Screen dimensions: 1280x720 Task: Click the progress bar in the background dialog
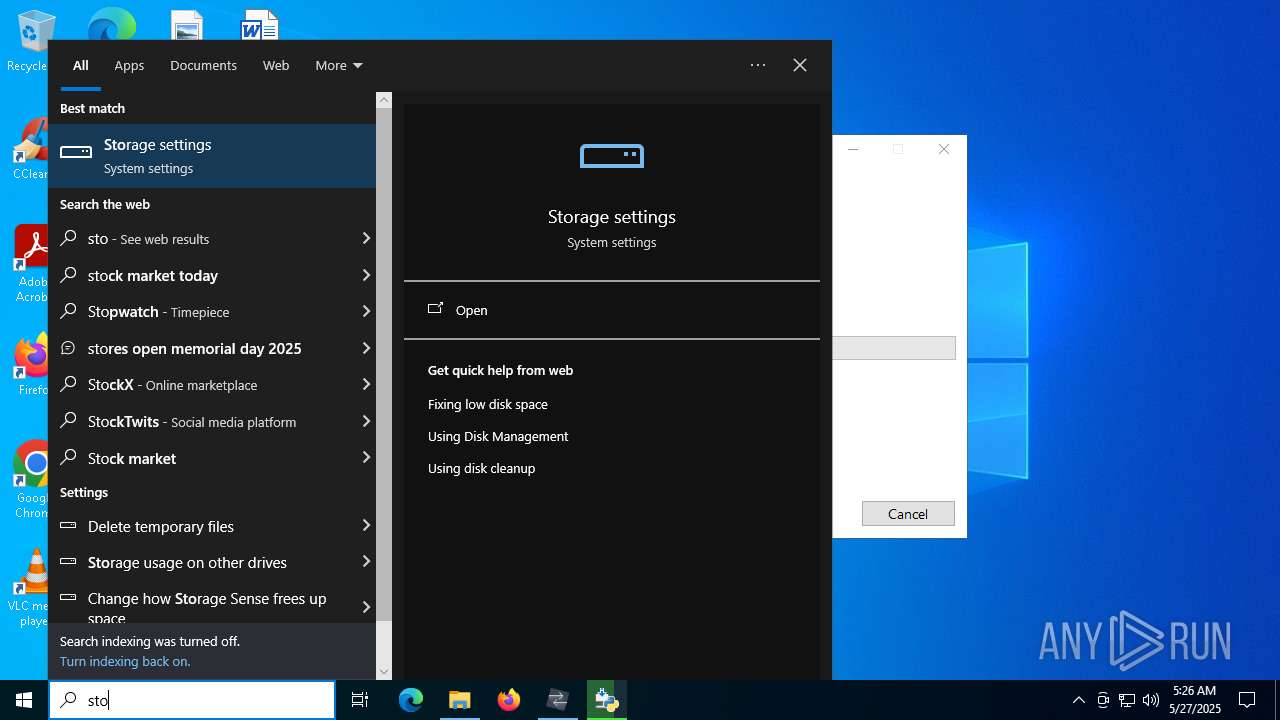click(x=894, y=348)
